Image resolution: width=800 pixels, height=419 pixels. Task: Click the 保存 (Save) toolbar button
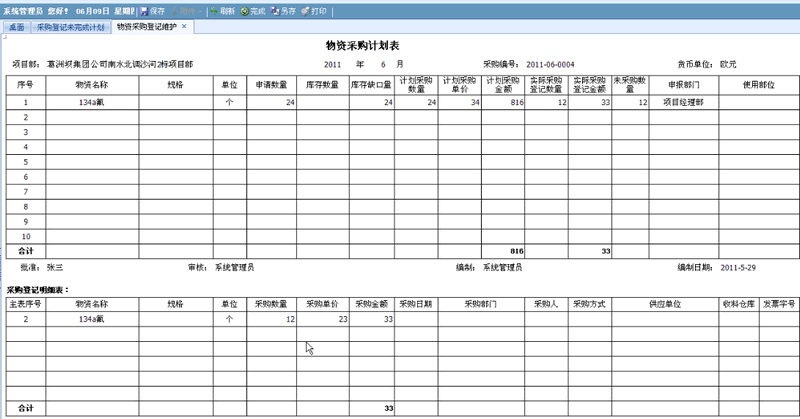(x=153, y=10)
